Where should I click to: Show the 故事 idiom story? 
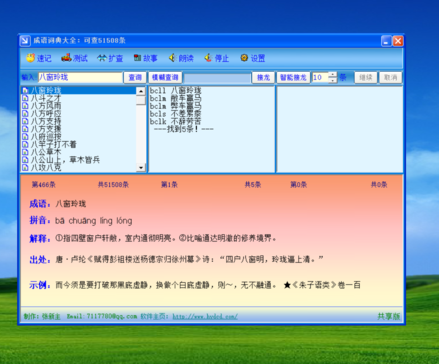(x=145, y=58)
